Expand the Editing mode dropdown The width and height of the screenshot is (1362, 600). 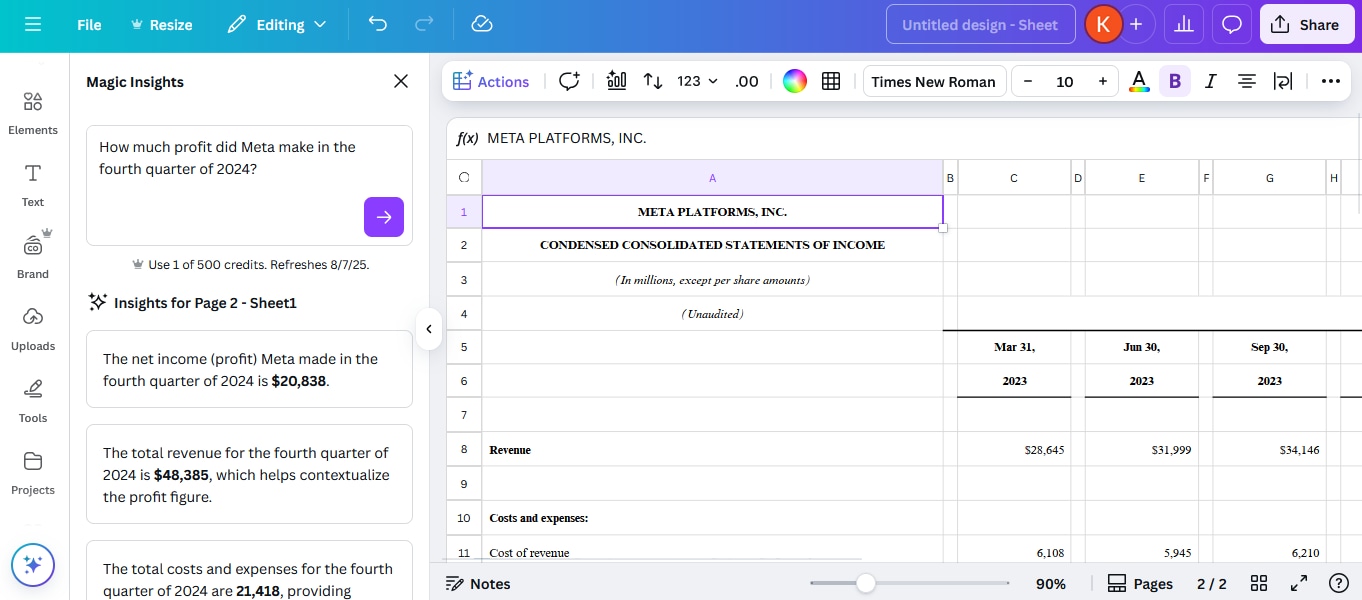point(277,25)
